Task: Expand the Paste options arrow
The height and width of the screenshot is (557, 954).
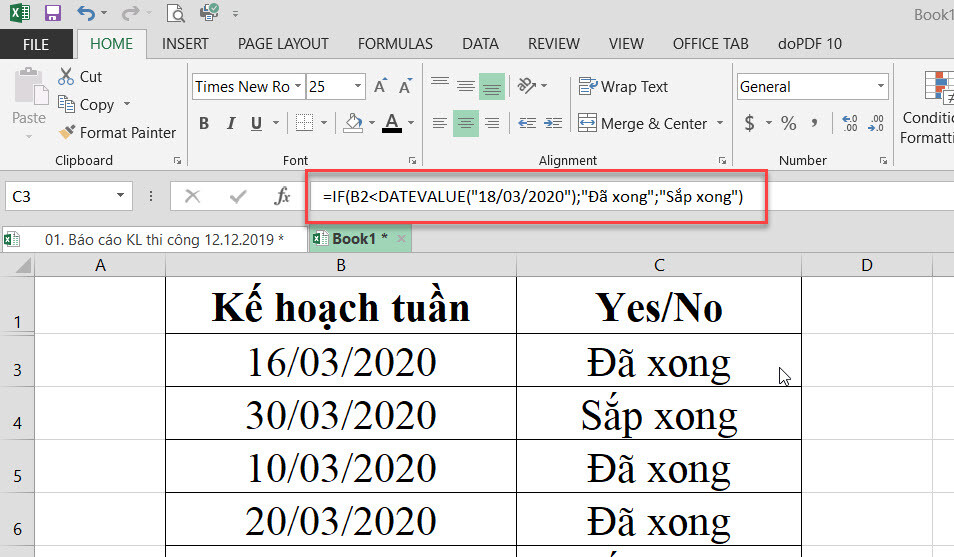Action: click(x=29, y=136)
